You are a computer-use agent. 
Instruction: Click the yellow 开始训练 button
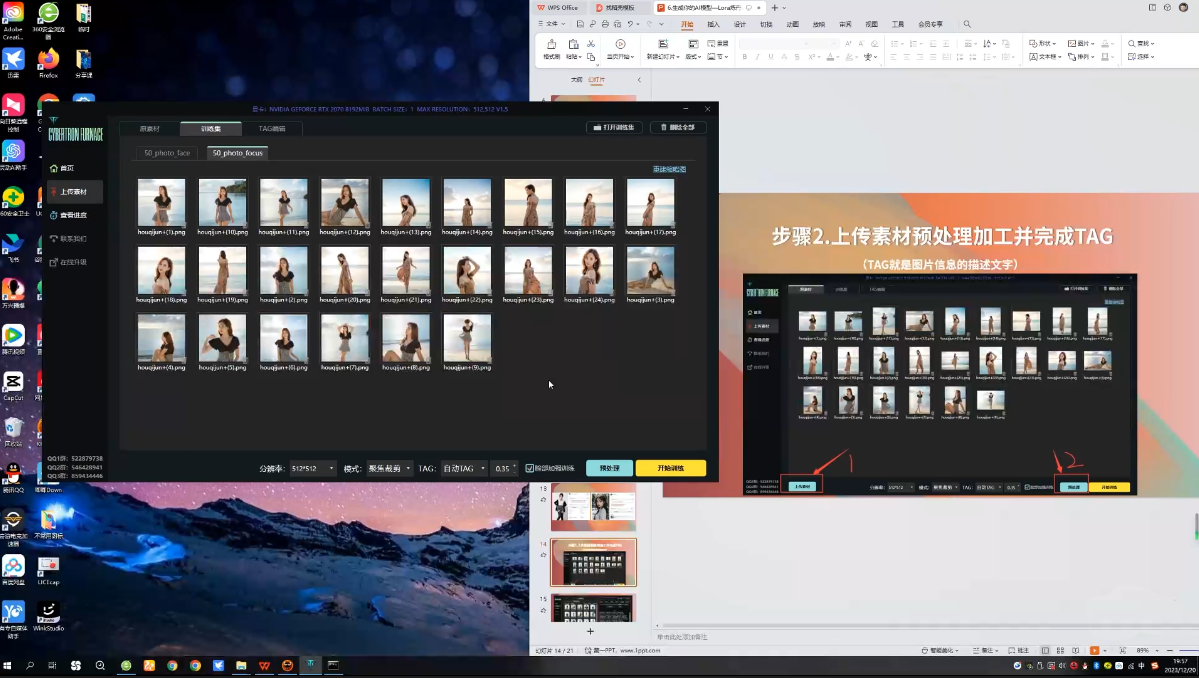coord(671,468)
